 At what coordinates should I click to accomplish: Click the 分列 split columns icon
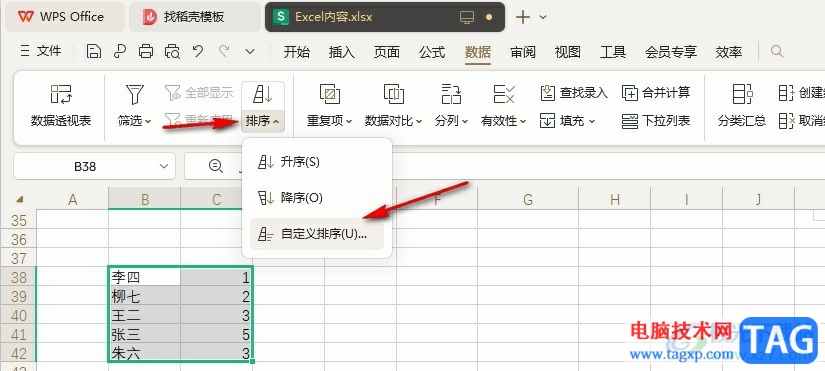pyautogui.click(x=451, y=94)
